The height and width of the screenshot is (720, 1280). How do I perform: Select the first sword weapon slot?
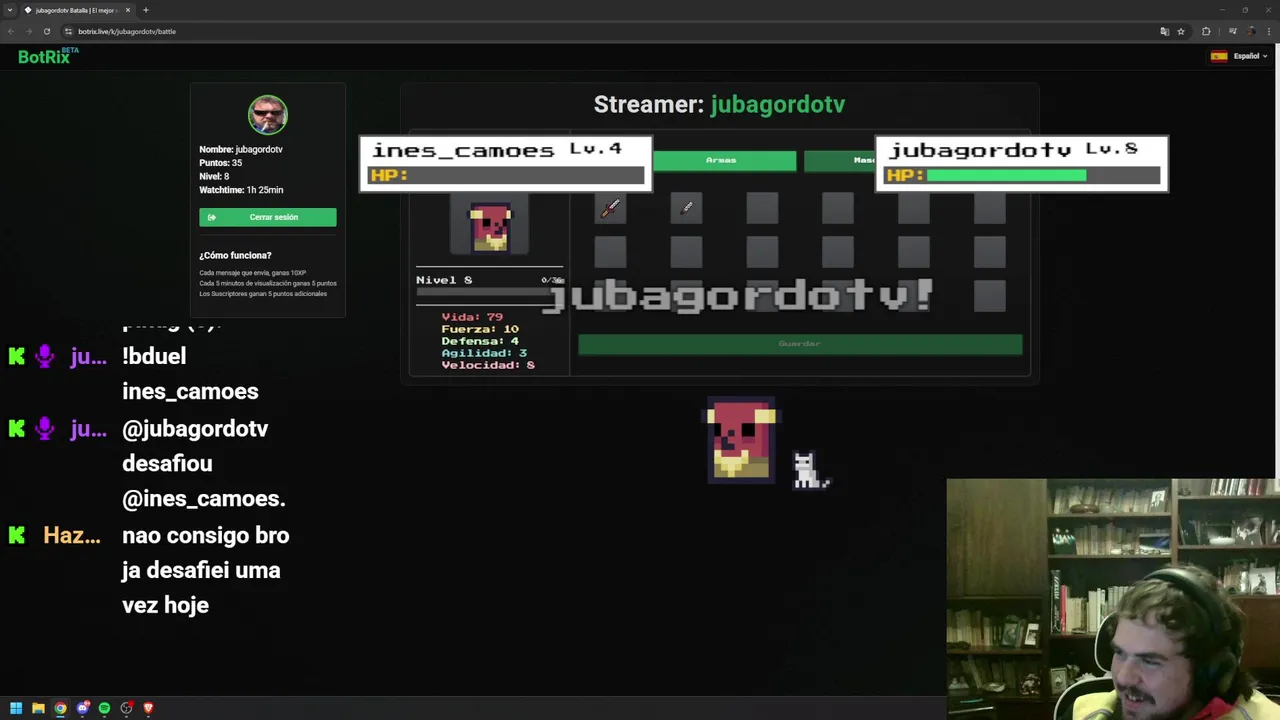click(610, 208)
